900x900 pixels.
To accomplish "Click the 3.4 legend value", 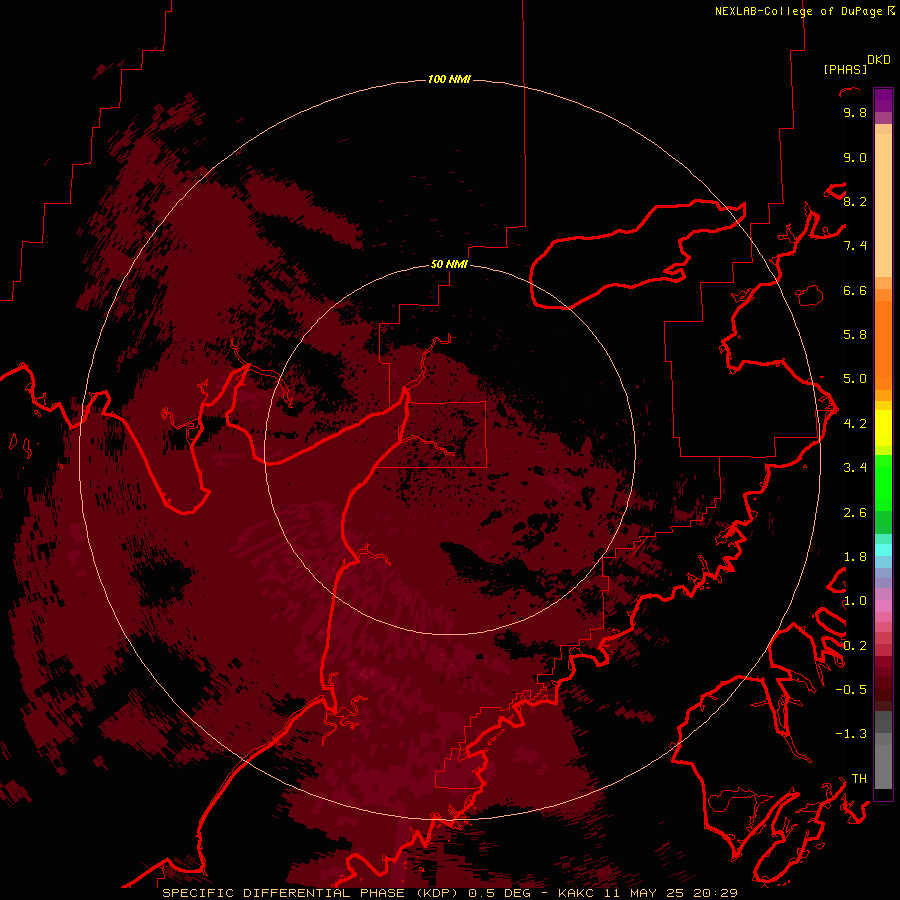I will coord(855,468).
